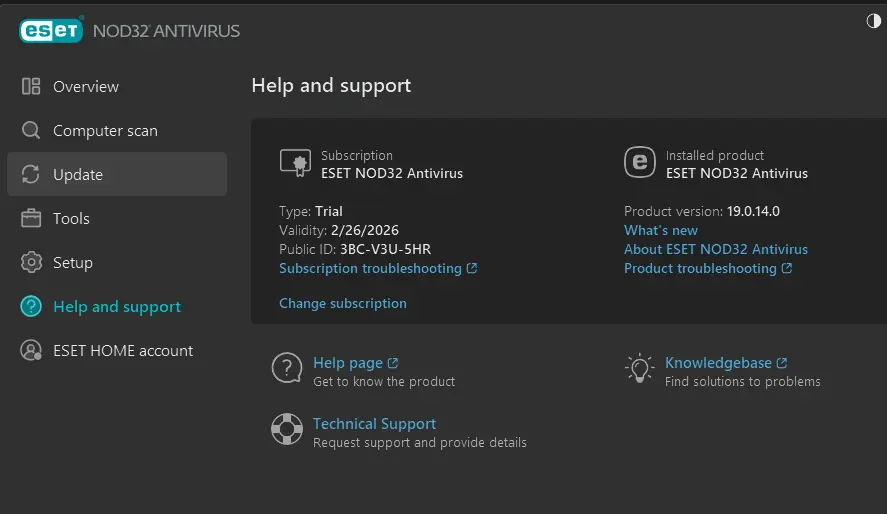
Task: Click the Help and support question icon
Action: tap(31, 306)
